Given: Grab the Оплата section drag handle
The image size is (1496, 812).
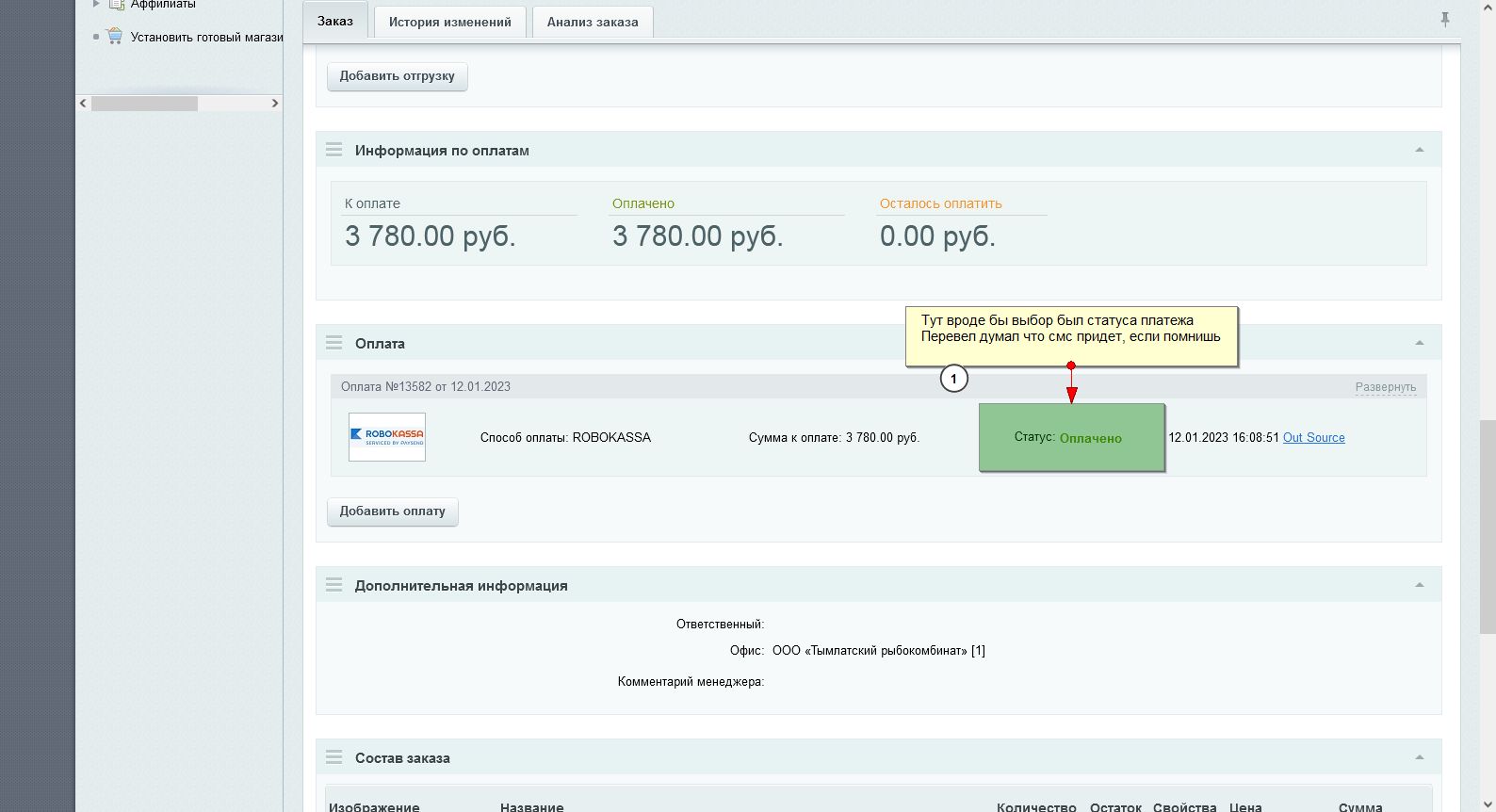Looking at the screenshot, I should (334, 343).
